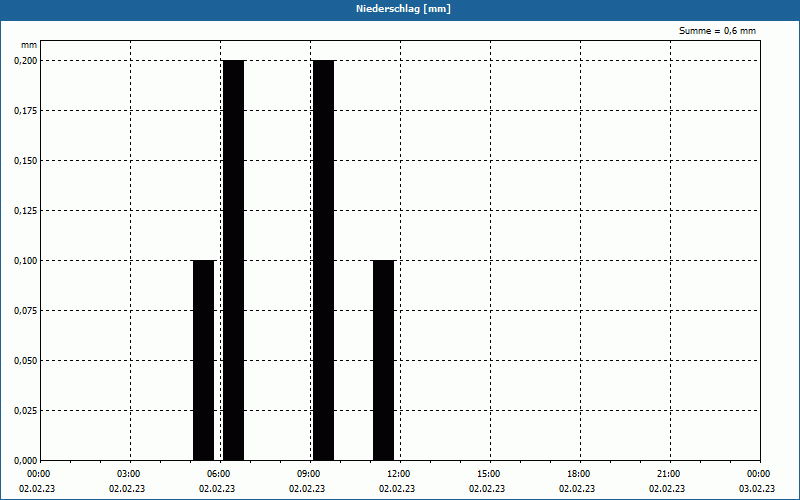Click the 0,200 y-axis label
Image resolution: width=800 pixels, height=500 pixels.
[x=26, y=61]
